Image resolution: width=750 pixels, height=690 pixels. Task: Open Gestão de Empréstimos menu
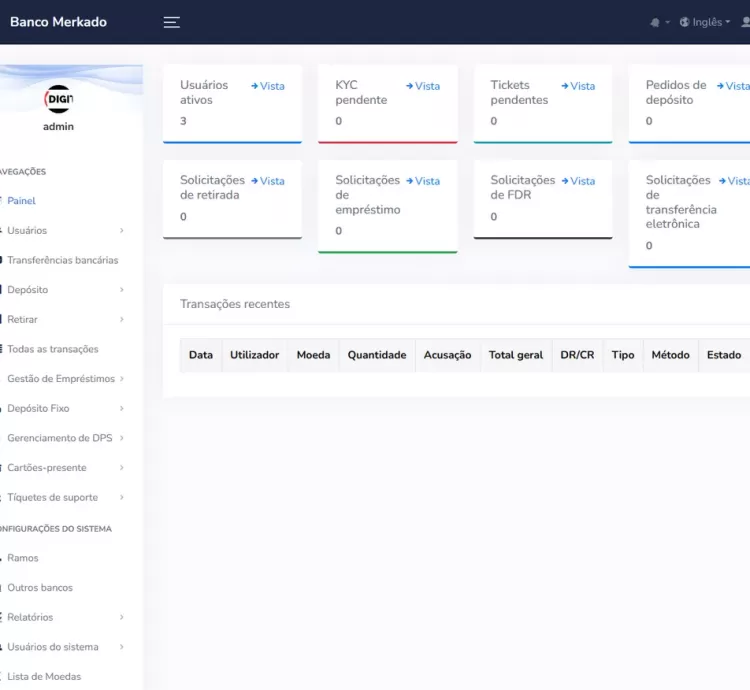pyautogui.click(x=61, y=379)
